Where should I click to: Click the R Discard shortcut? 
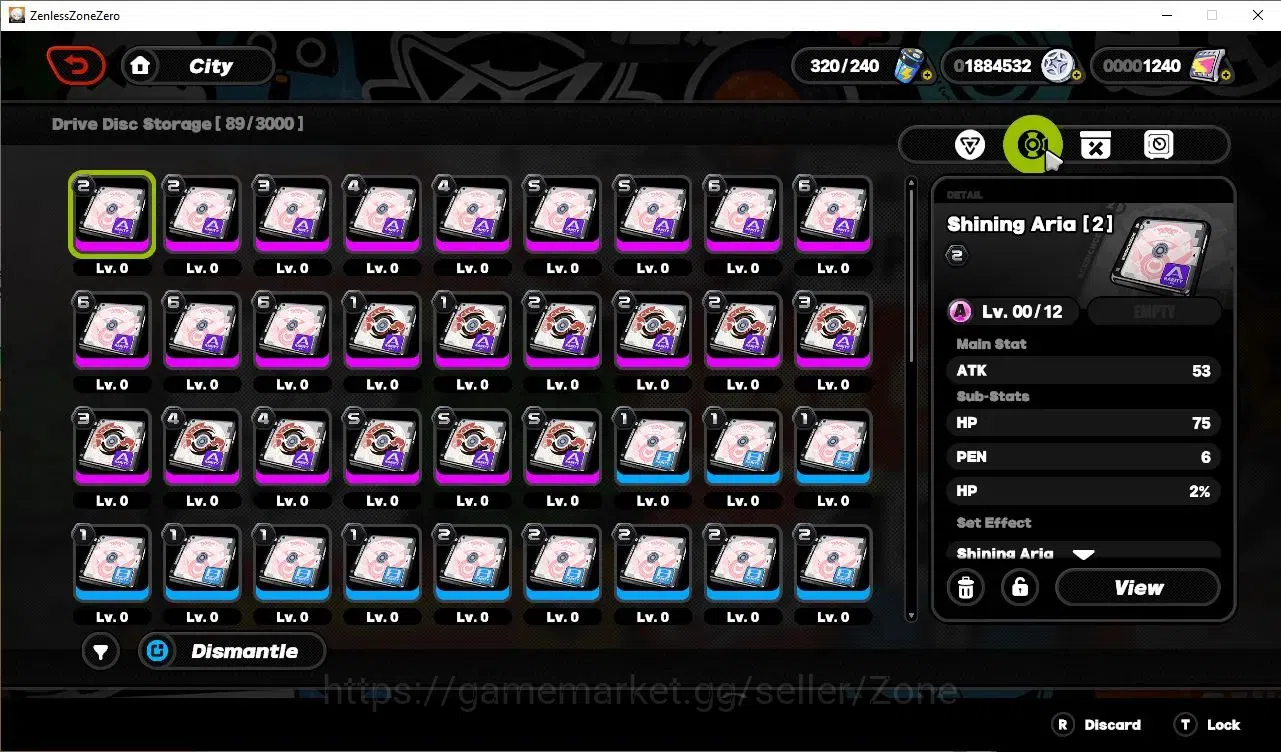point(1098,725)
